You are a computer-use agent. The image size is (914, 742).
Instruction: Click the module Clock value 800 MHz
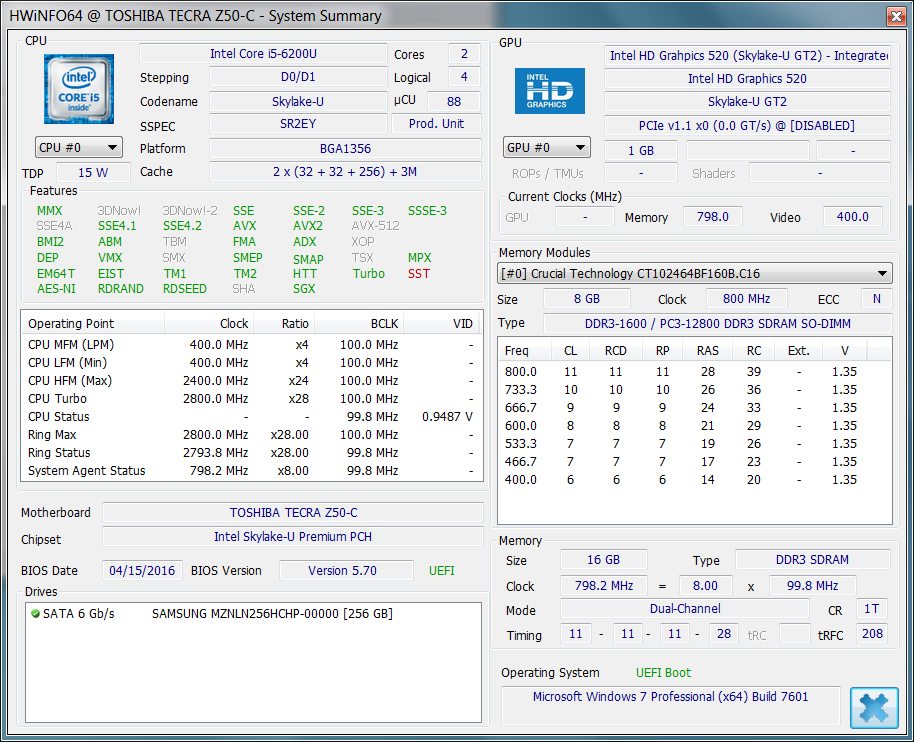click(x=747, y=299)
